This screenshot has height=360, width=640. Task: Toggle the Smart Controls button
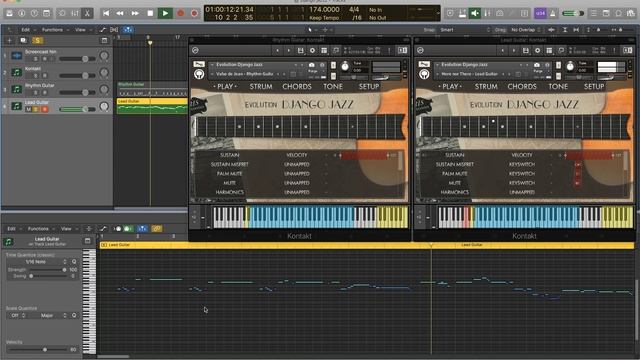[62, 13]
